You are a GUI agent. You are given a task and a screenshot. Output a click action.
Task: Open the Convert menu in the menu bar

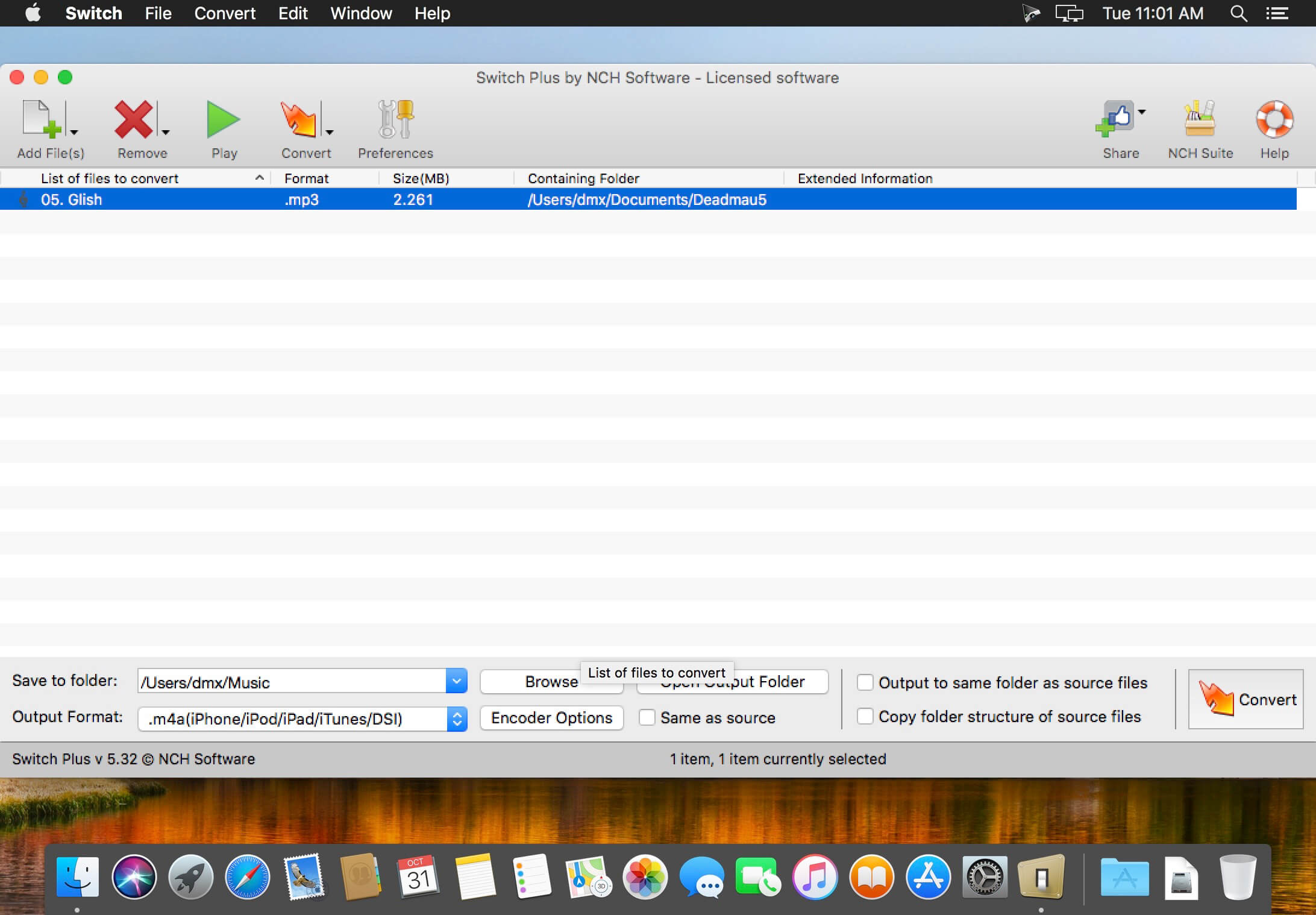(x=225, y=13)
